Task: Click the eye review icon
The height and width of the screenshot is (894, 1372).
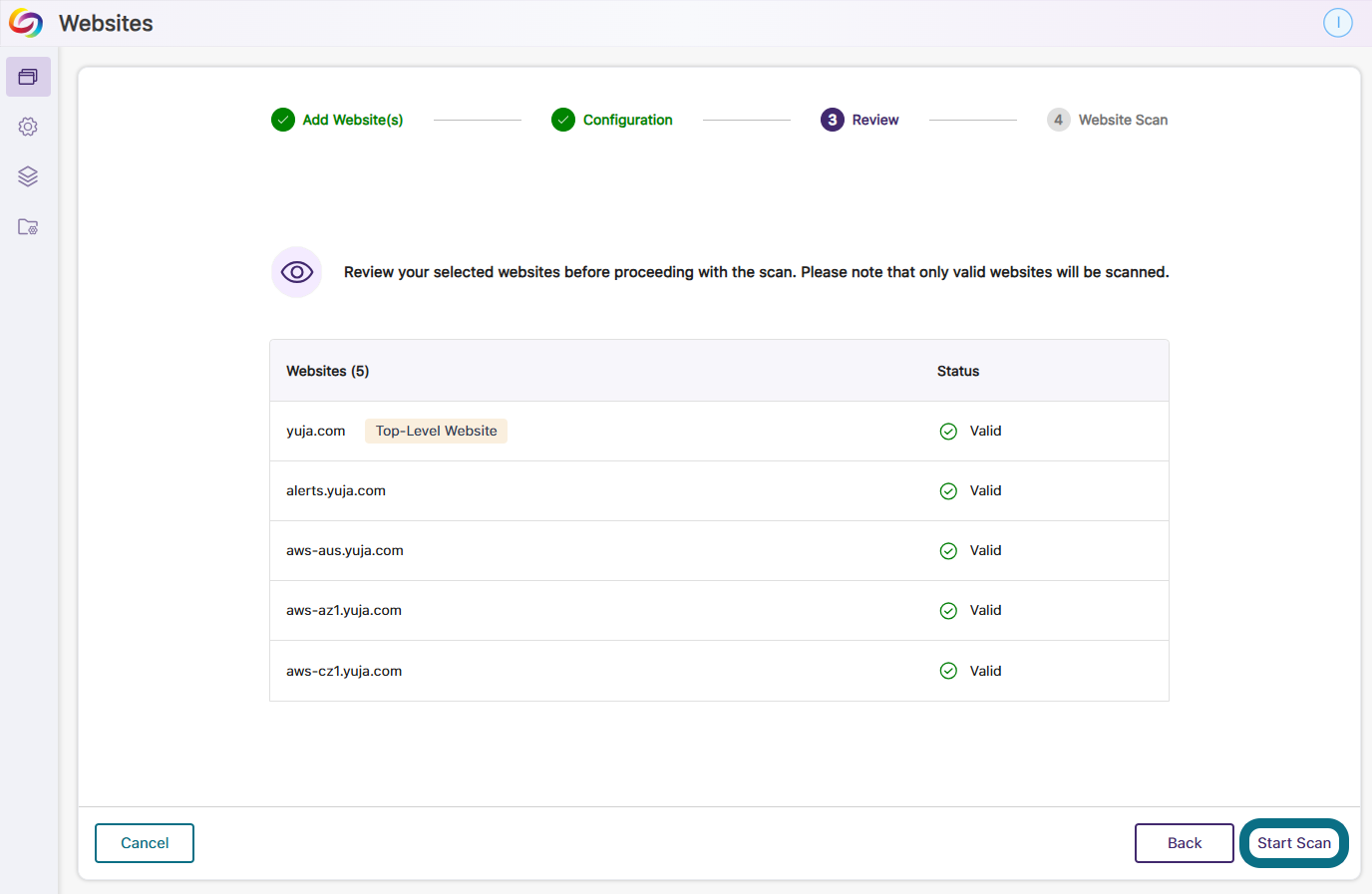Action: tap(297, 272)
